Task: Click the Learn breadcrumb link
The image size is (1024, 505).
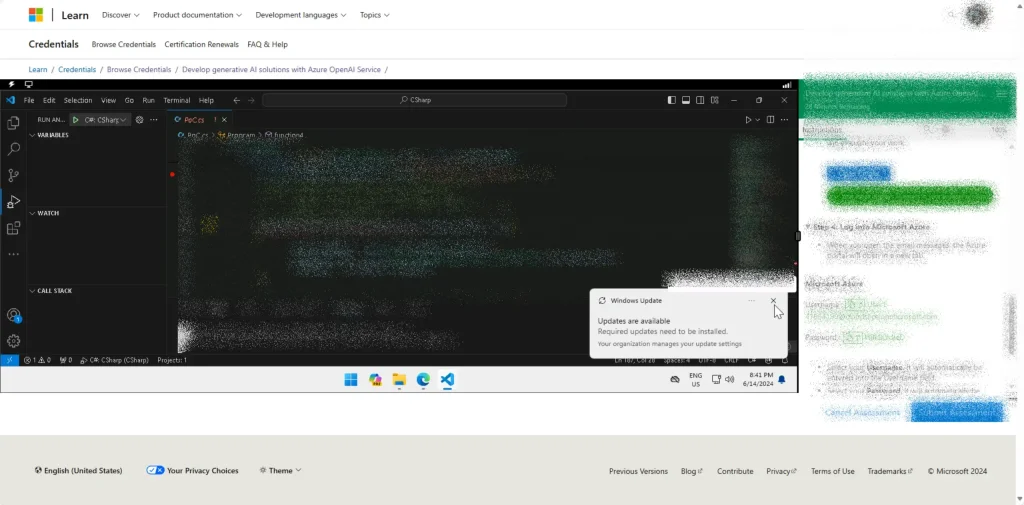Action: tap(38, 69)
